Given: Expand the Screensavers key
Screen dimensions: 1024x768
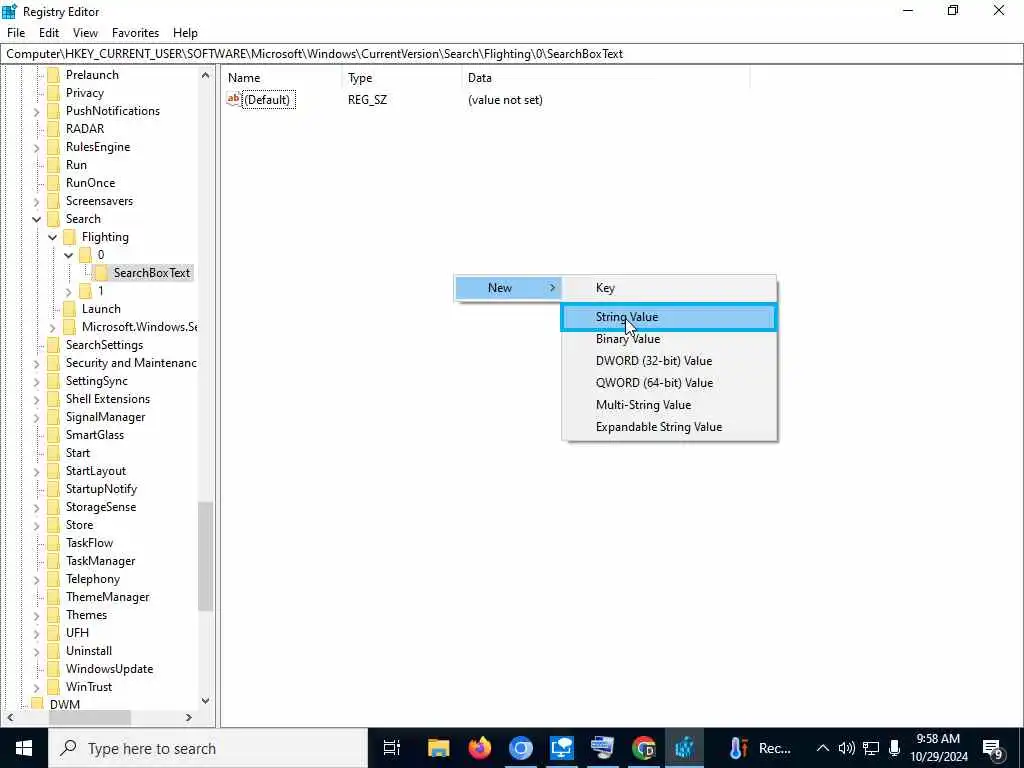Looking at the screenshot, I should 37,202.
